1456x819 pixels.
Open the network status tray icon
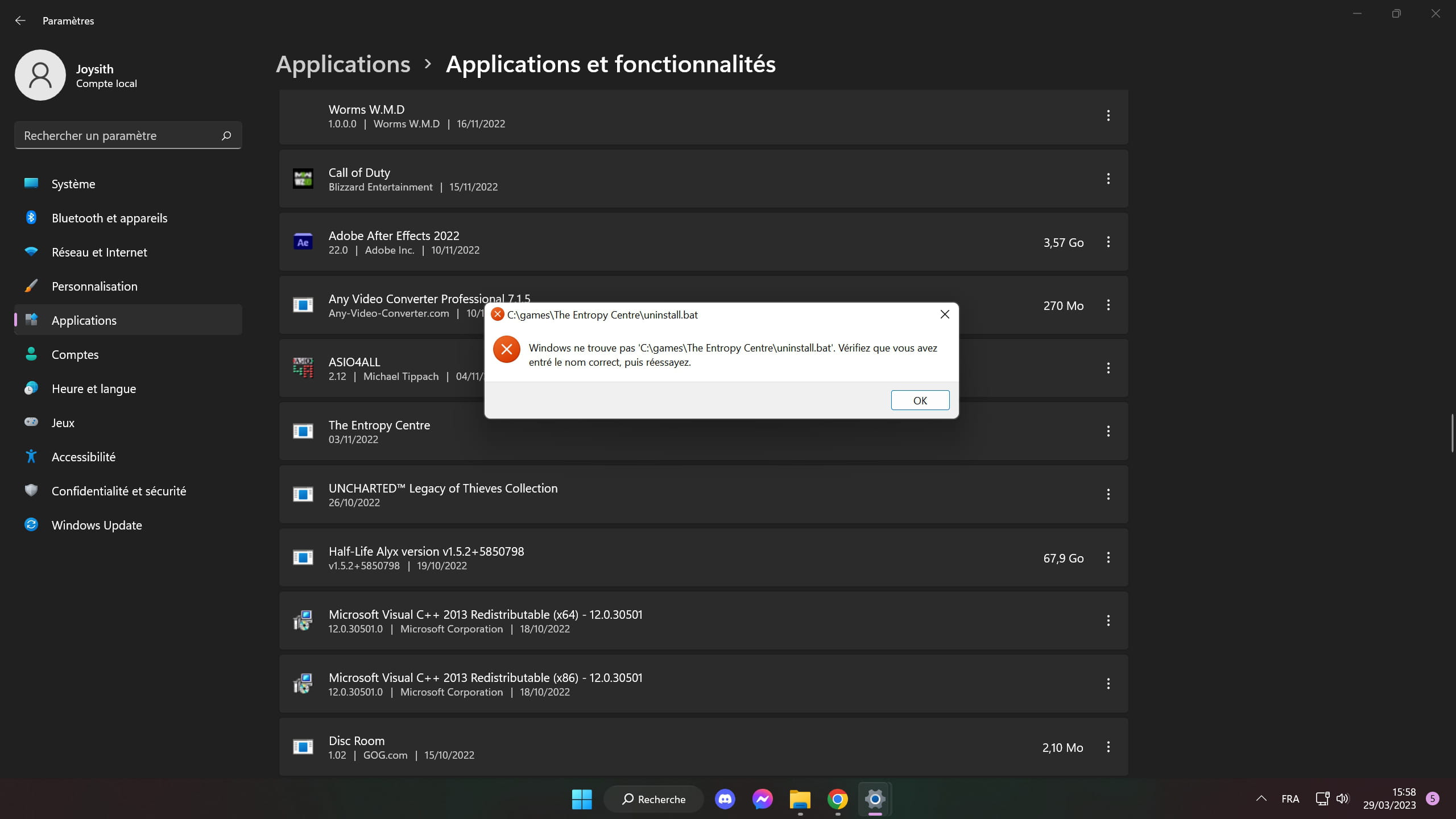(x=1322, y=799)
